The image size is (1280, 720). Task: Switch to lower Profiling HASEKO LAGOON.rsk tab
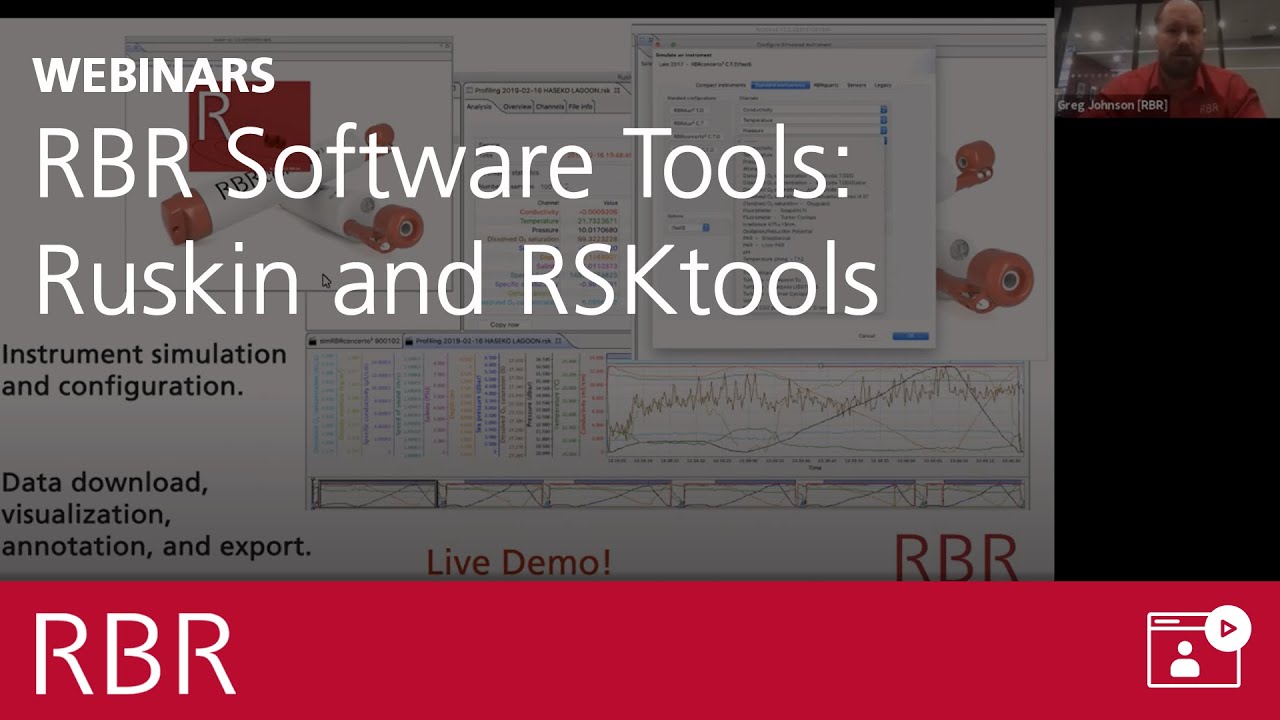(x=483, y=341)
